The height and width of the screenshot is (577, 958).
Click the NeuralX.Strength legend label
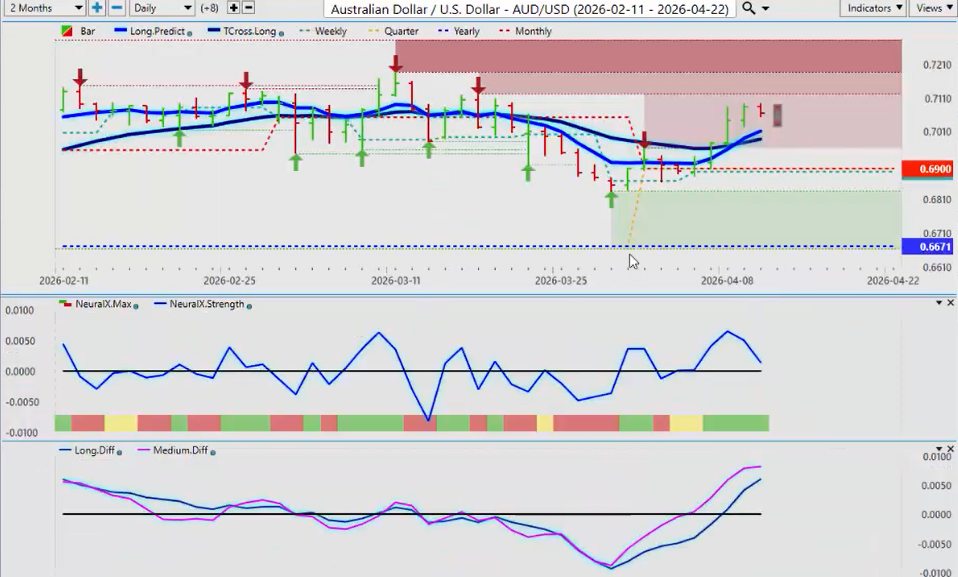[x=204, y=304]
